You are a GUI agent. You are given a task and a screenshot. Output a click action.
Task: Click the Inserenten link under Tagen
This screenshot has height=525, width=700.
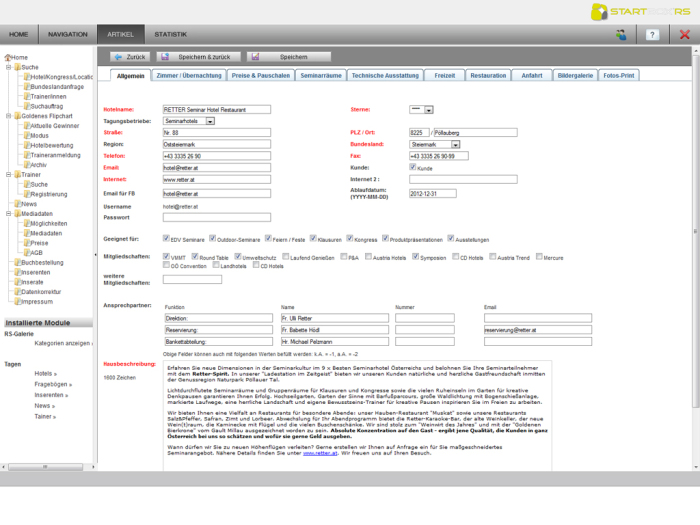click(51, 395)
